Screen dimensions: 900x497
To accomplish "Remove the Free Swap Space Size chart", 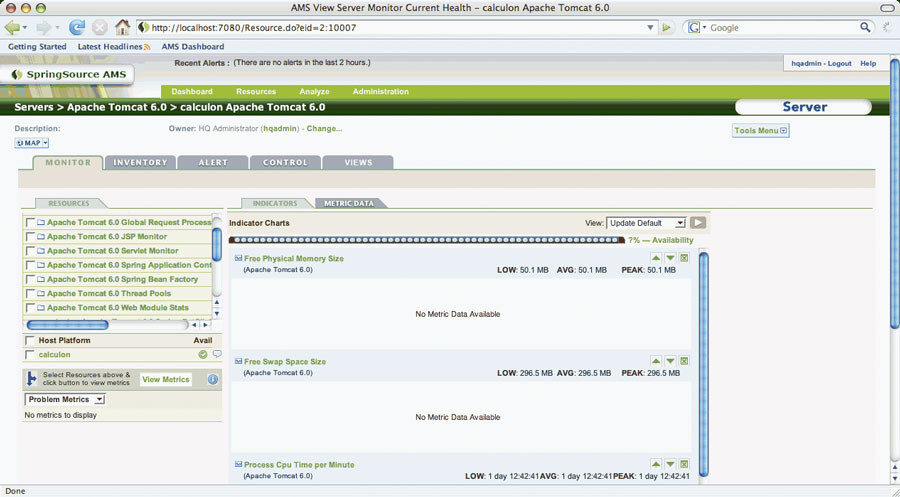I will (x=684, y=361).
